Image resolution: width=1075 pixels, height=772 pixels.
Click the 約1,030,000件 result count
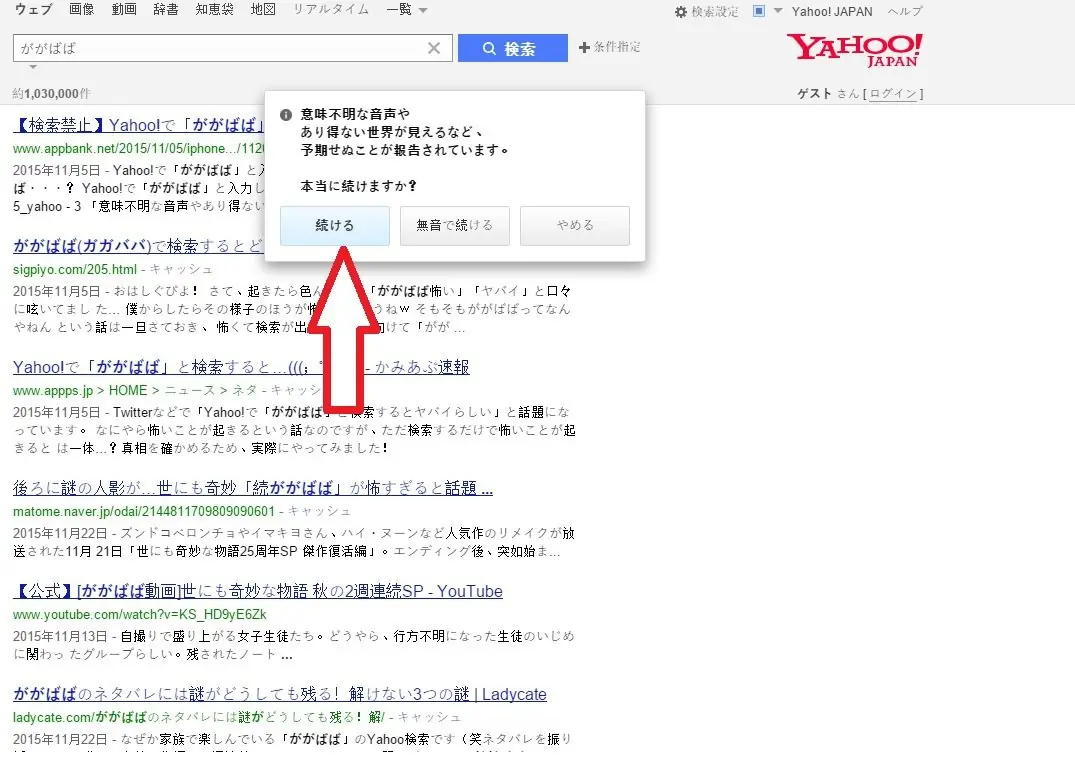(51, 94)
